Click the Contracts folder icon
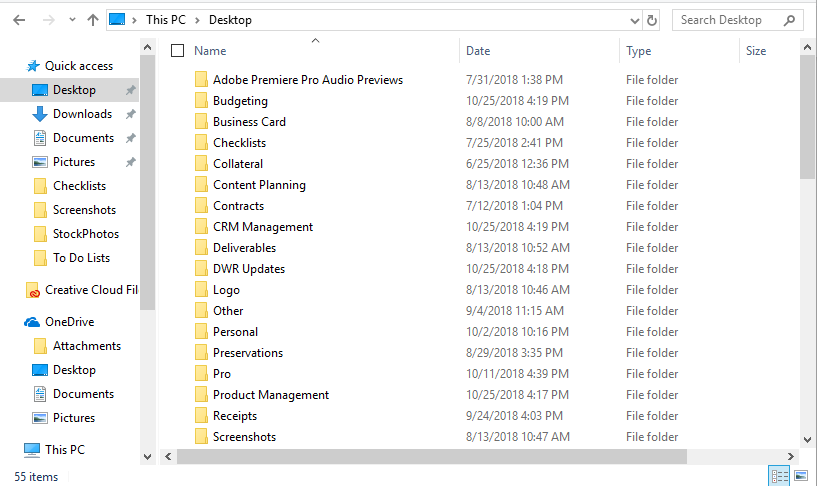This screenshot has width=817, height=486. (201, 205)
